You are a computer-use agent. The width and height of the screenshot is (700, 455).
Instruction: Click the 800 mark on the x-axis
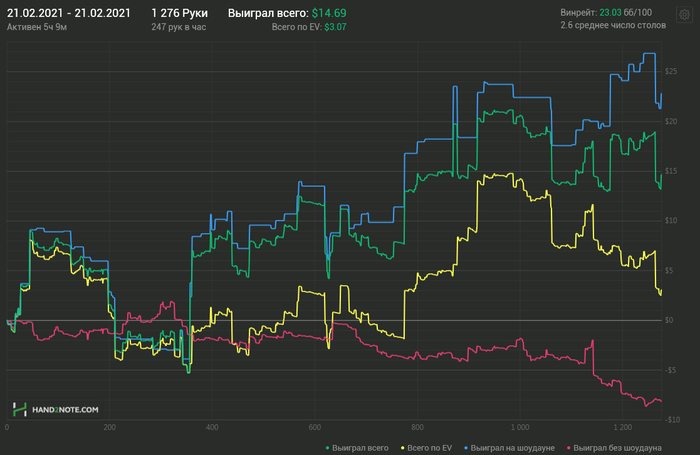coord(417,427)
